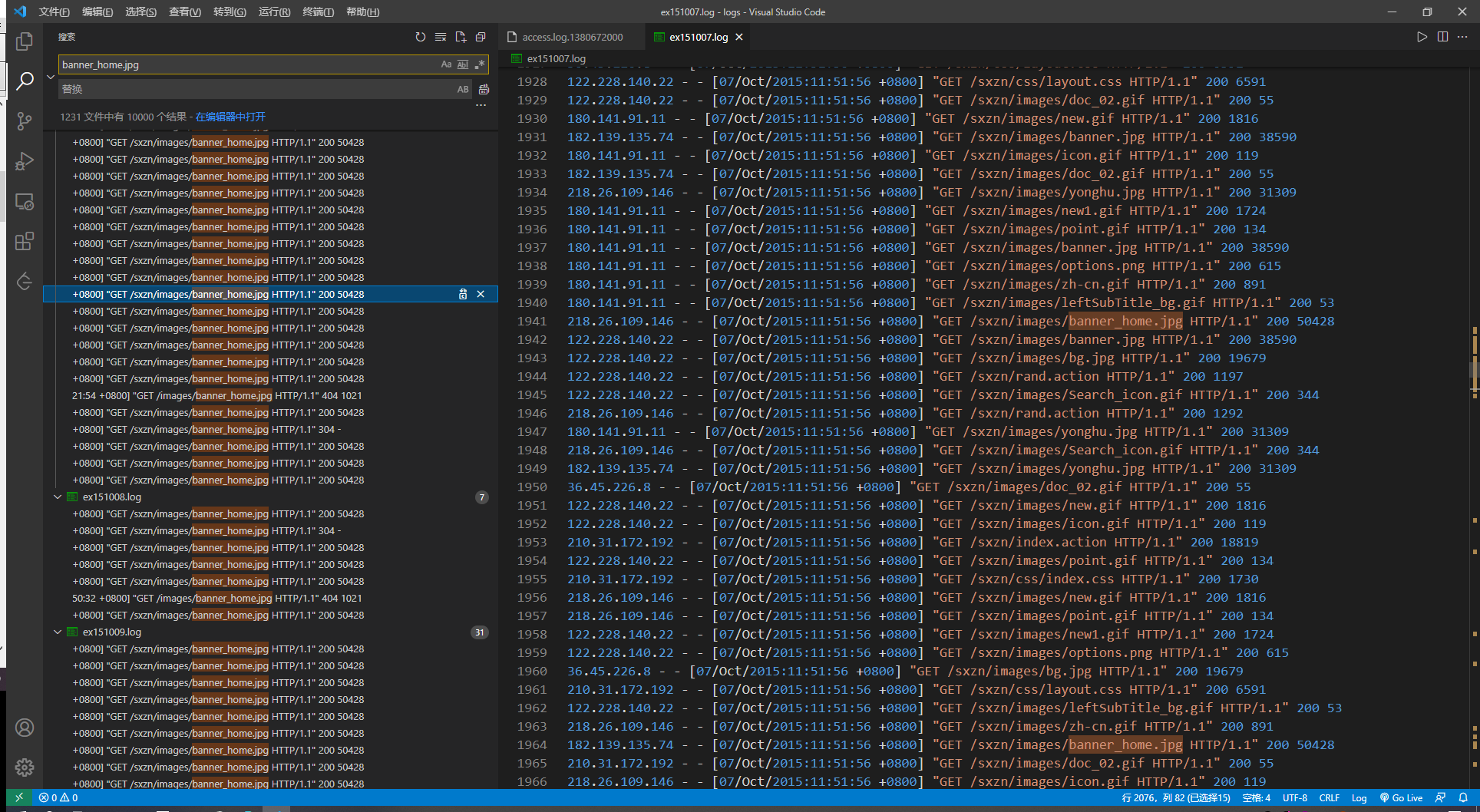Toggle Preserve Case in replace box
1480x812 pixels.
tap(463, 89)
